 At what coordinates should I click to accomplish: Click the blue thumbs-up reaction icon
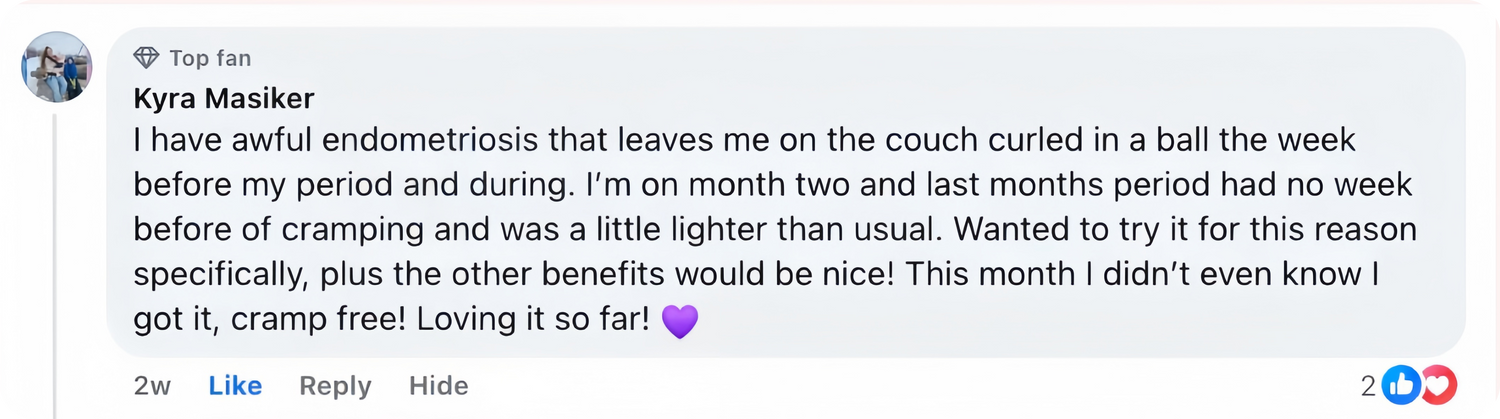click(1402, 385)
